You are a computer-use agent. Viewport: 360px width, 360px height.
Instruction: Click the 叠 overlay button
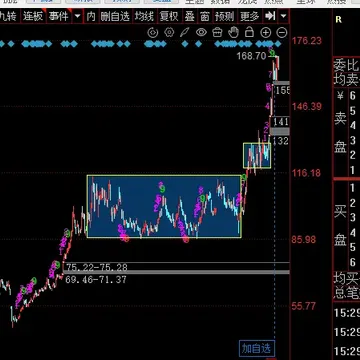click(190, 16)
